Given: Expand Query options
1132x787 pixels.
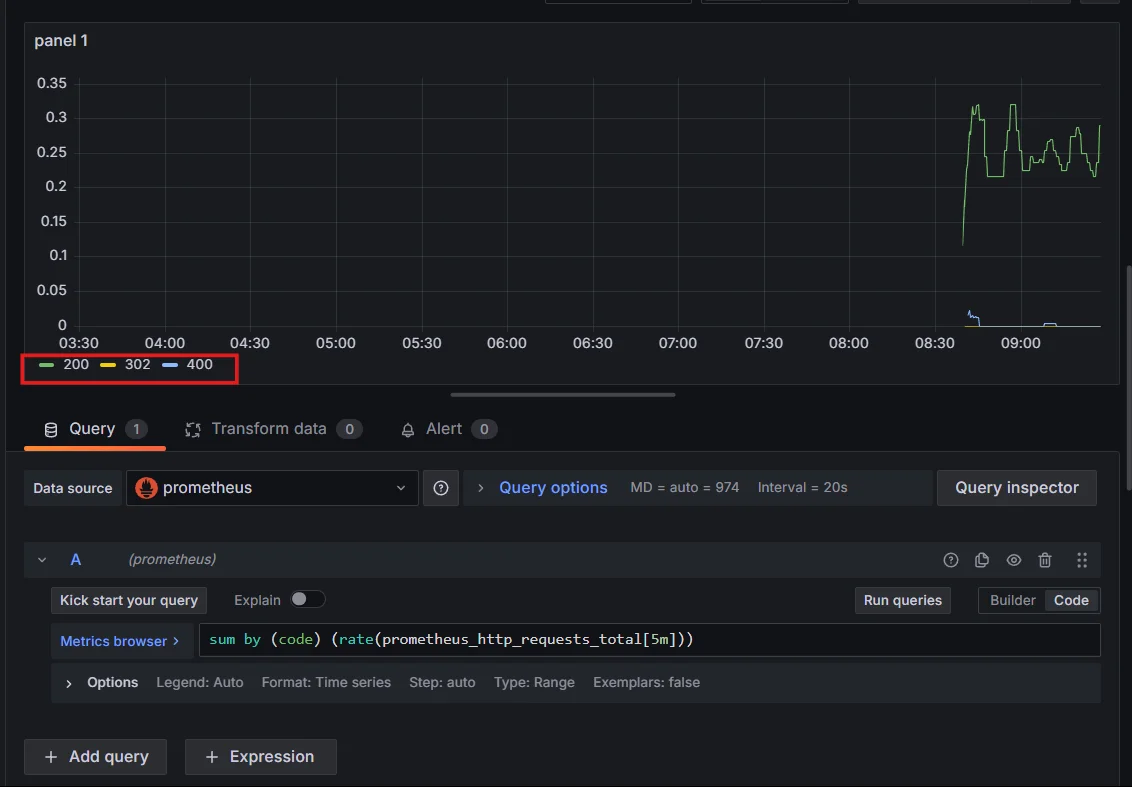Looking at the screenshot, I should tap(553, 487).
